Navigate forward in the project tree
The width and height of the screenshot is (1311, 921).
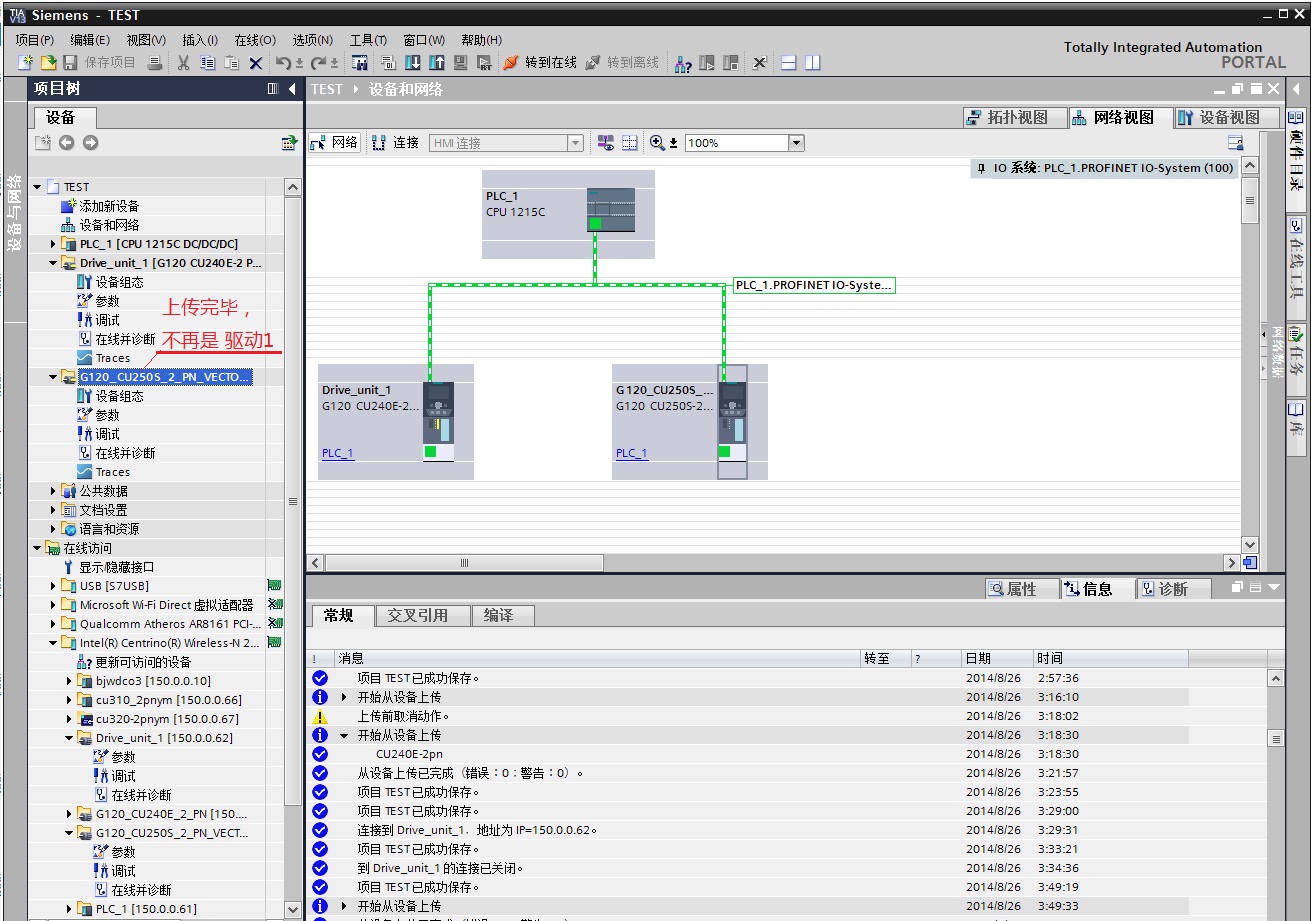click(91, 143)
